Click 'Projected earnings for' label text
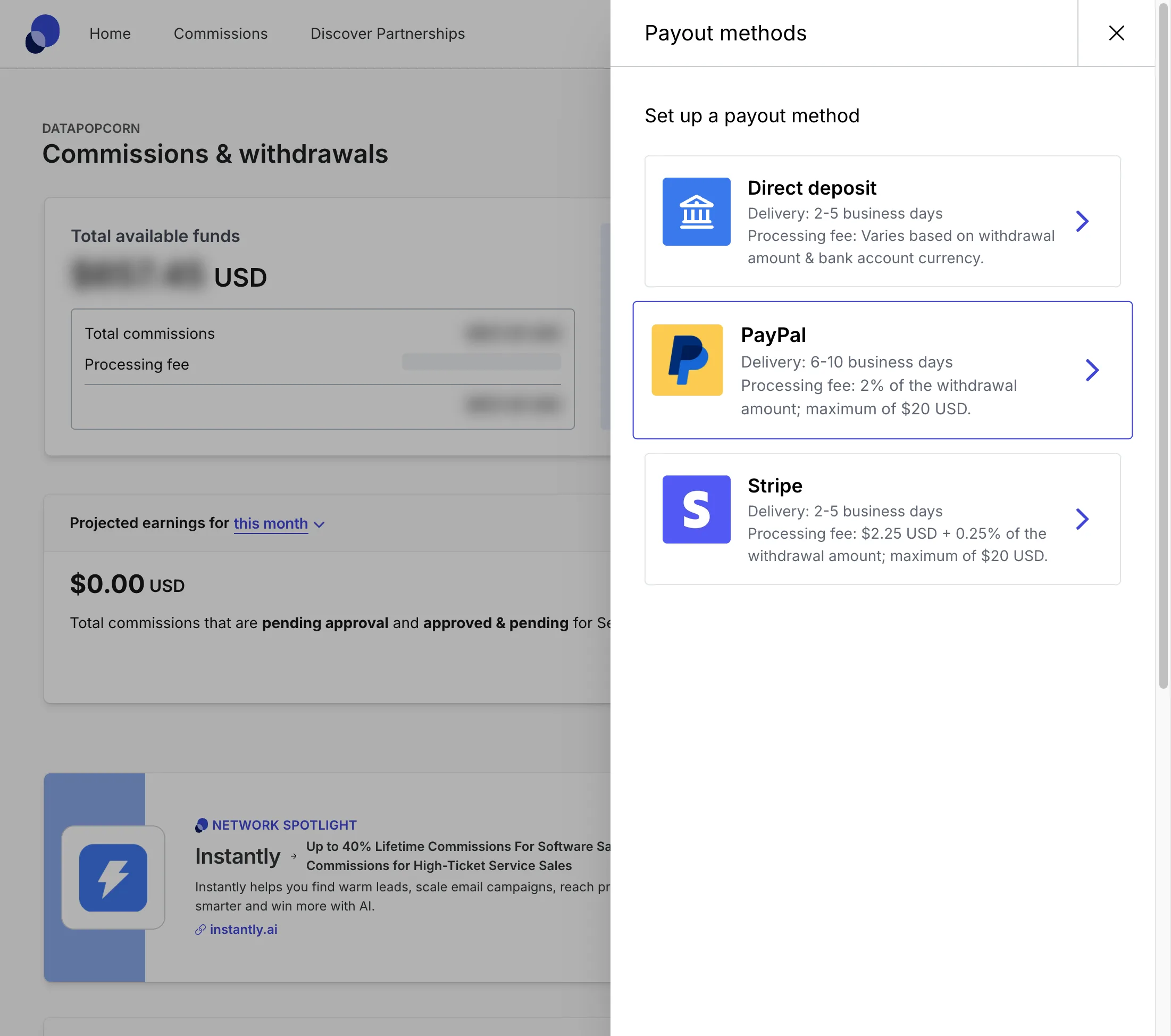This screenshot has width=1171, height=1036. pos(149,523)
